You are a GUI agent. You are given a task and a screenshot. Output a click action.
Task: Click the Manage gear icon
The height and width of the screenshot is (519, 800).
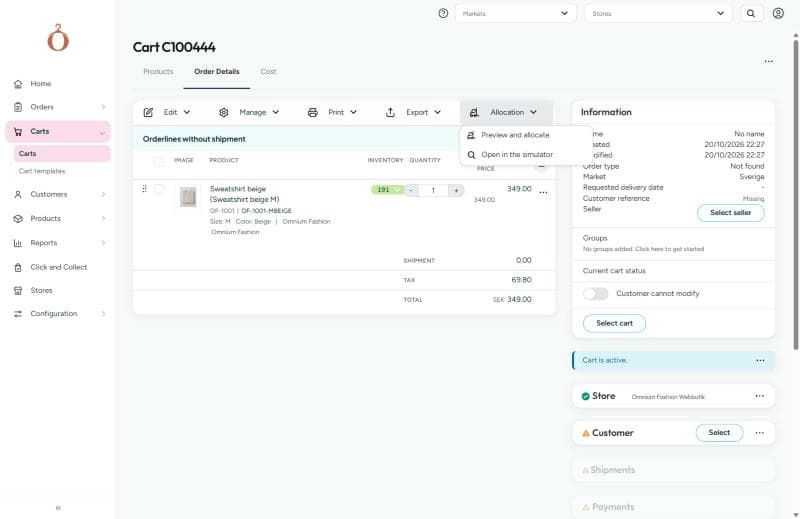pyautogui.click(x=223, y=112)
